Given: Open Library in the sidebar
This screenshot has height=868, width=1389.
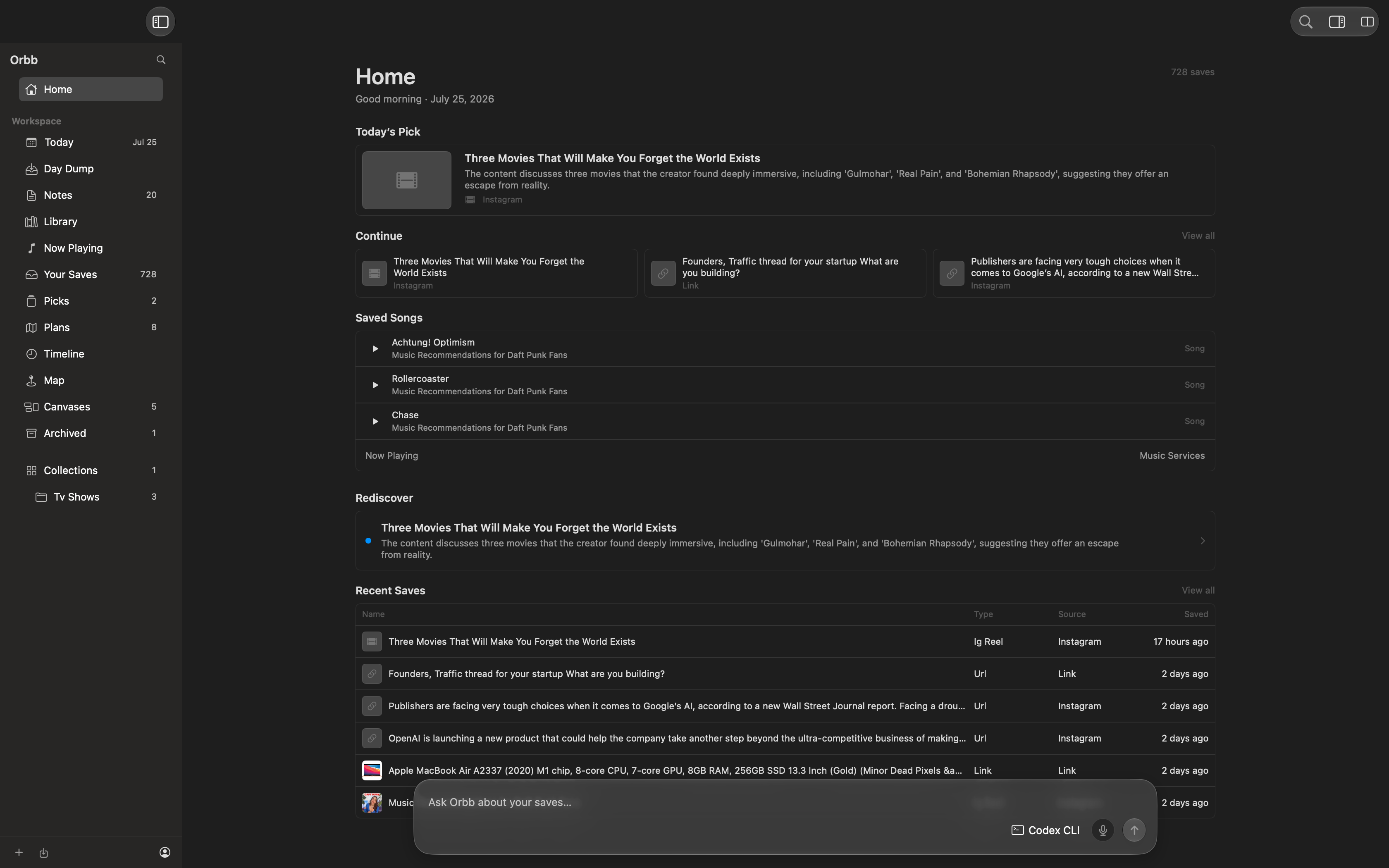Looking at the screenshot, I should point(91,222).
